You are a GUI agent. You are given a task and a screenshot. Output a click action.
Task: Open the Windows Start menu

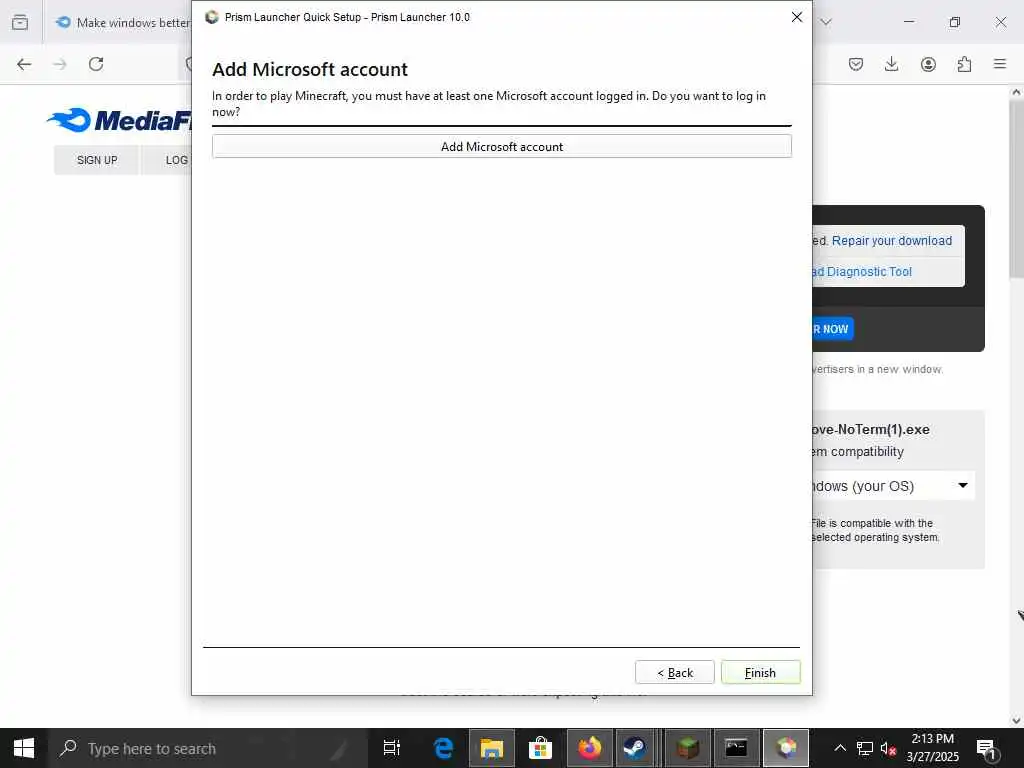(x=24, y=748)
